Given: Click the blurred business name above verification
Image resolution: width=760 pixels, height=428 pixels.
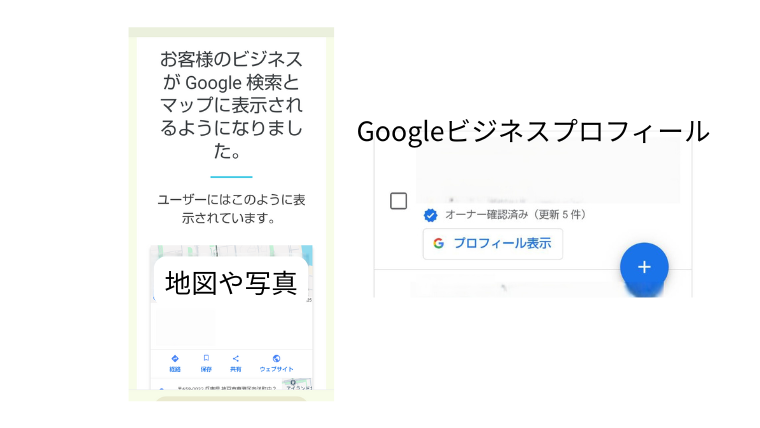Looking at the screenshot, I should click(x=548, y=172).
